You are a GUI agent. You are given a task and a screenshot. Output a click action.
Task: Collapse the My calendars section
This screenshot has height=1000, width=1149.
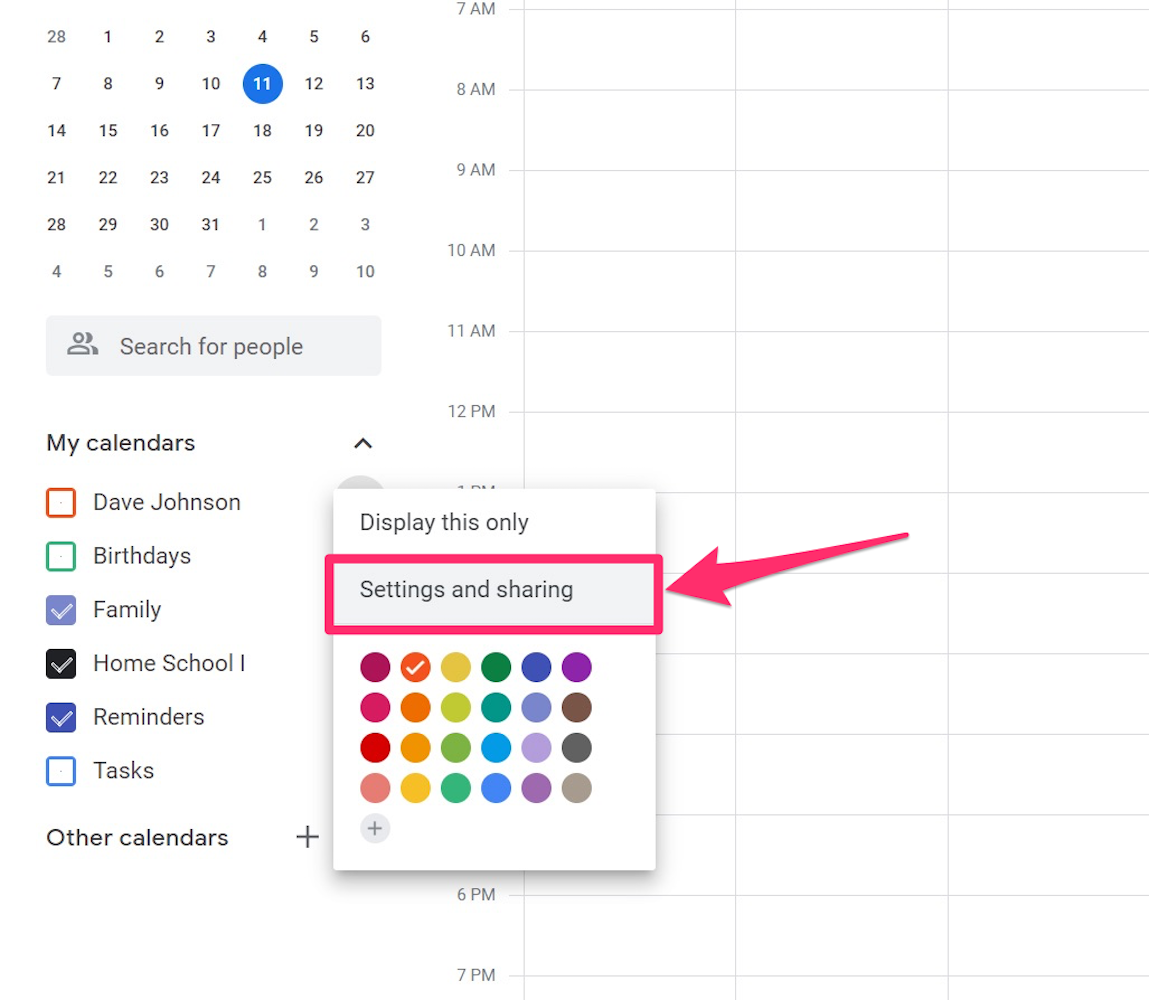tap(363, 443)
